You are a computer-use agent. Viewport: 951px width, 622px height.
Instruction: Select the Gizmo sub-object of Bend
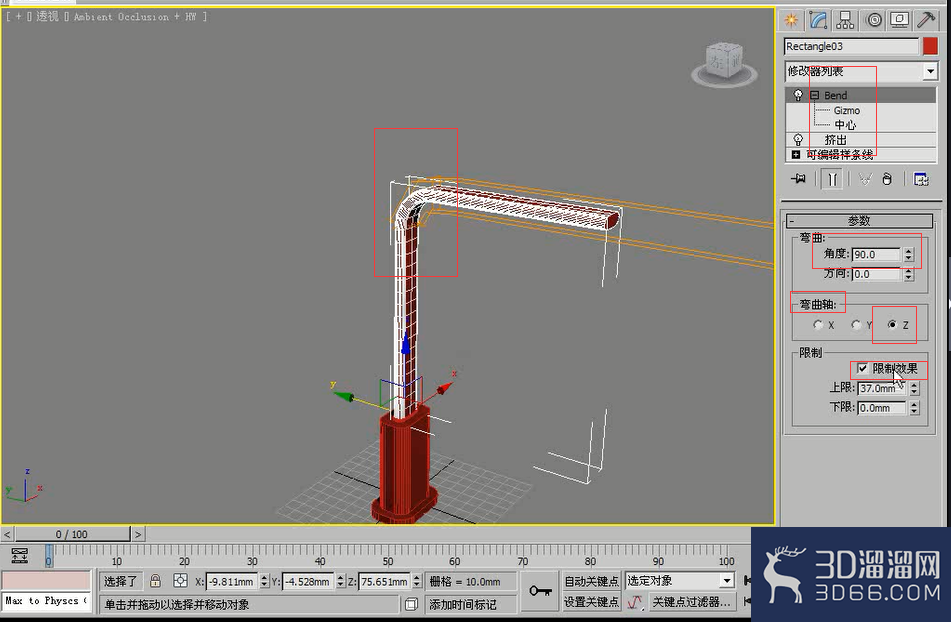847,110
